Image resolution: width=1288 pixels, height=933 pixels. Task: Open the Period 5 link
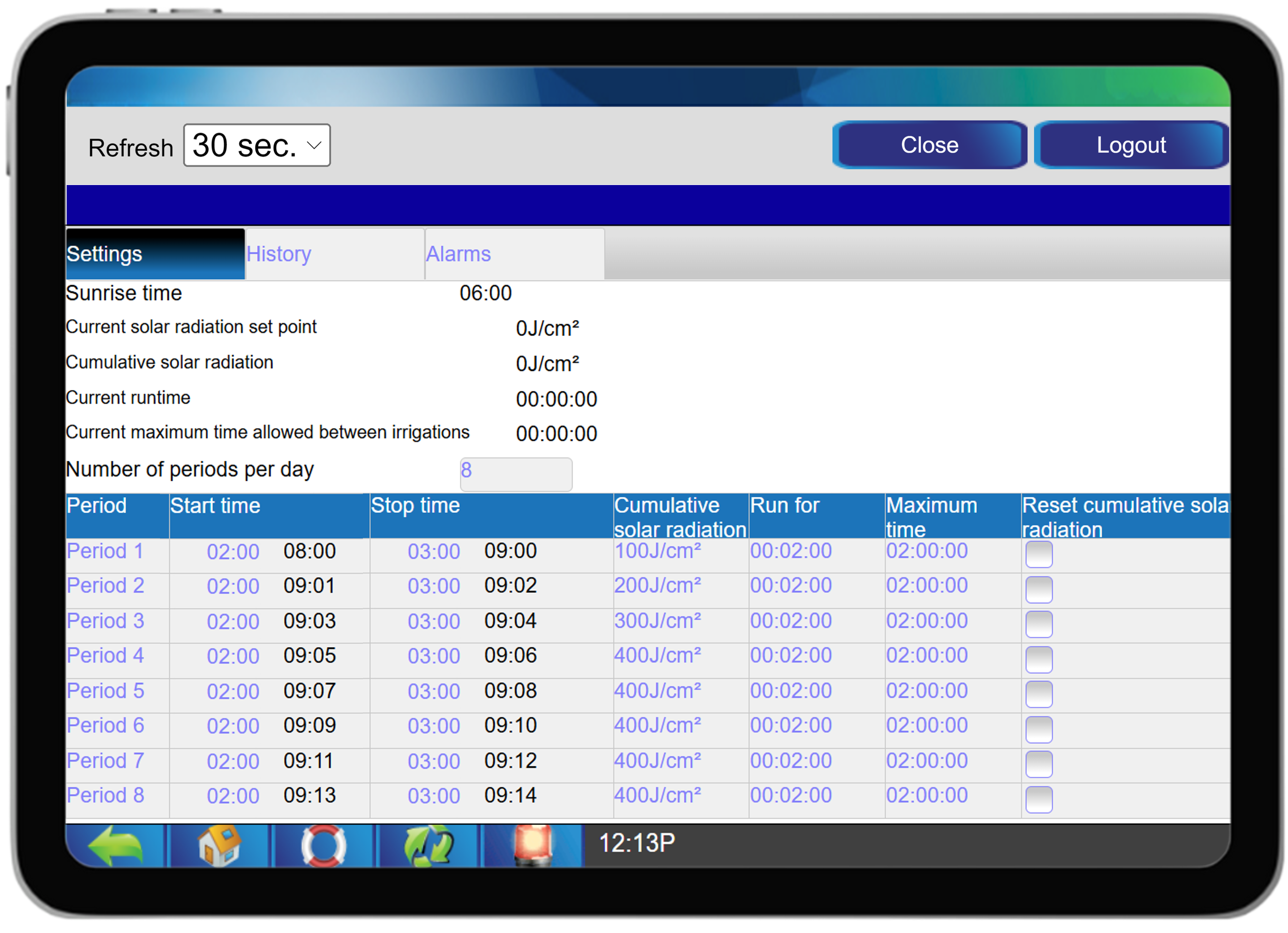105,690
